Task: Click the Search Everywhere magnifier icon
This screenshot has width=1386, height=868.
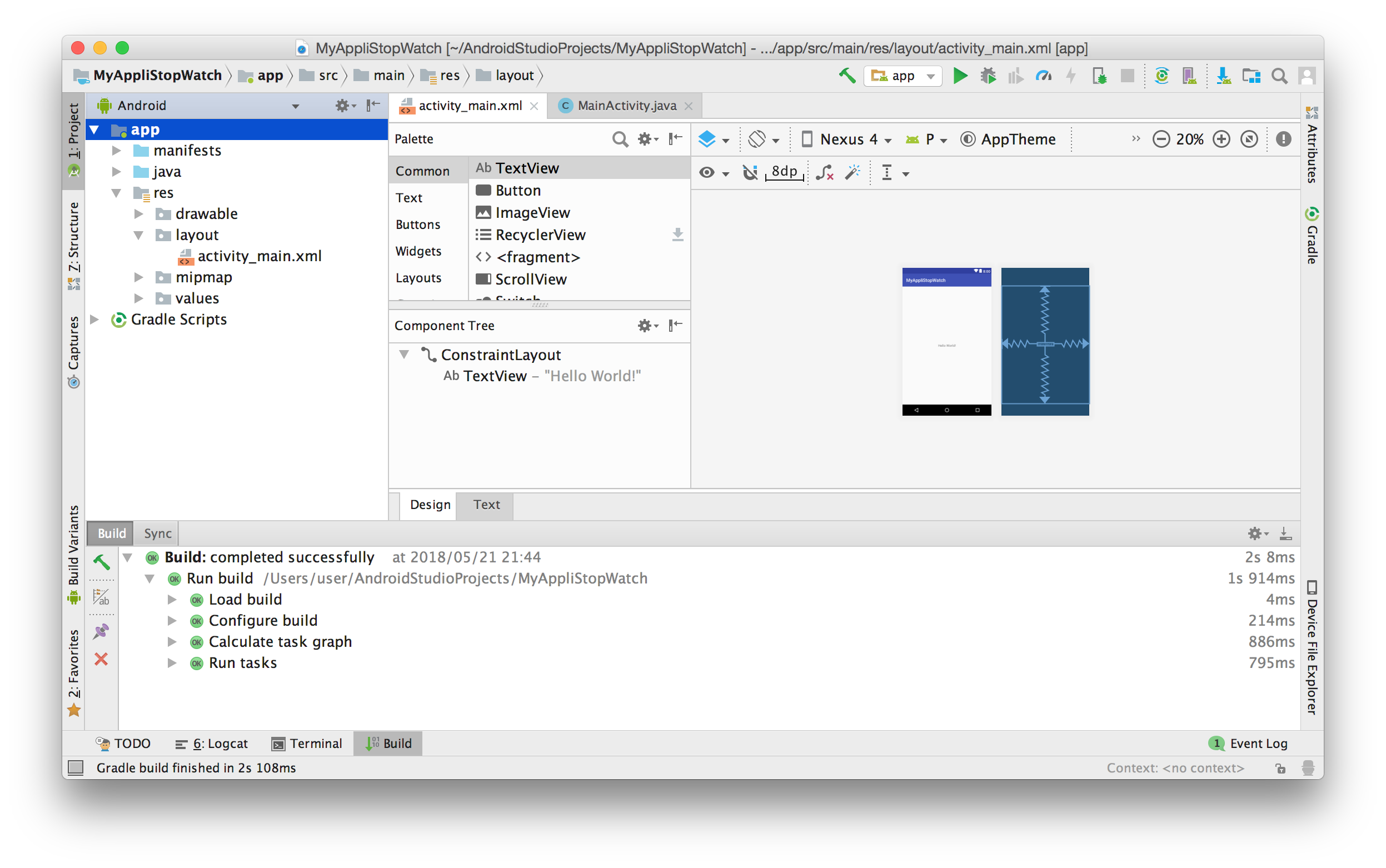Action: coord(1279,76)
